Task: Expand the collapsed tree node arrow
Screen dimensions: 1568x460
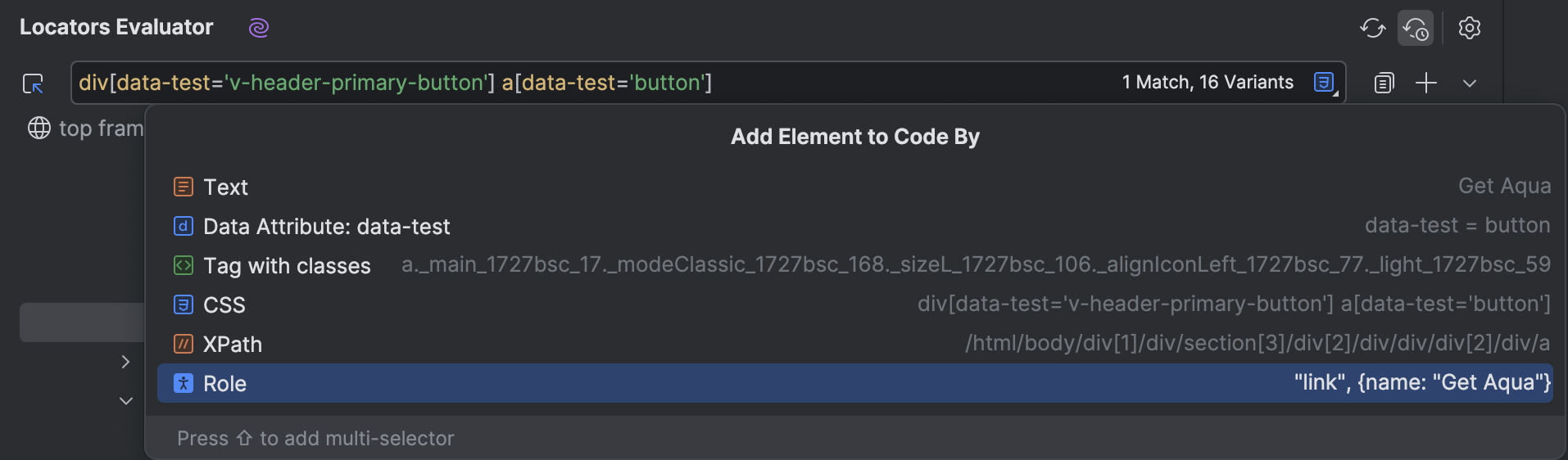Action: point(125,362)
